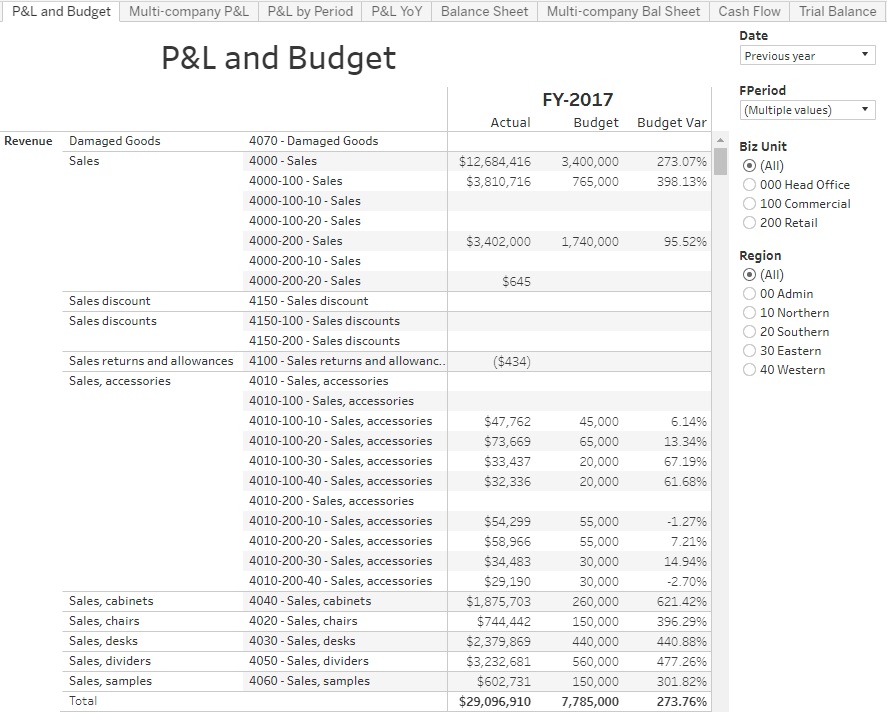Select the 4020 - Sales, chairs account
Screen dimensions: 887x712
(x=303, y=621)
